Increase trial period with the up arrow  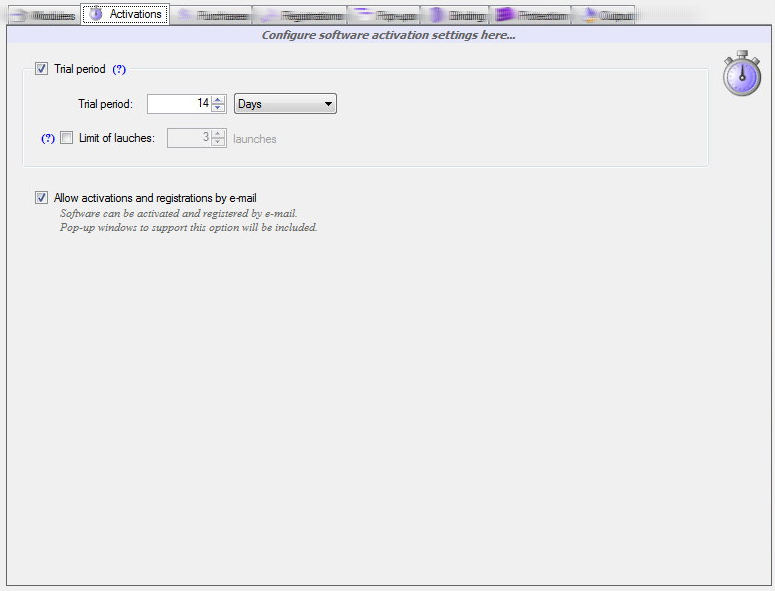pos(218,99)
